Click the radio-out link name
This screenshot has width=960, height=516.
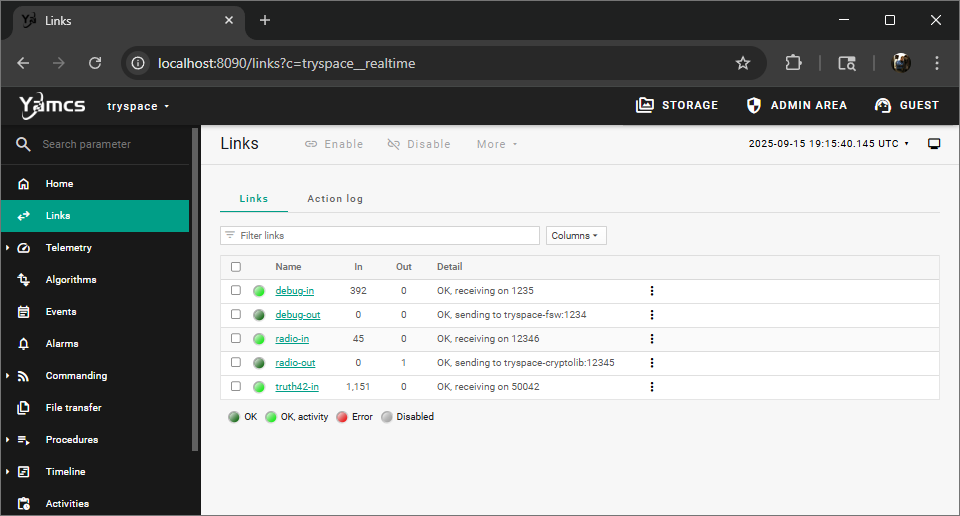[x=295, y=363]
